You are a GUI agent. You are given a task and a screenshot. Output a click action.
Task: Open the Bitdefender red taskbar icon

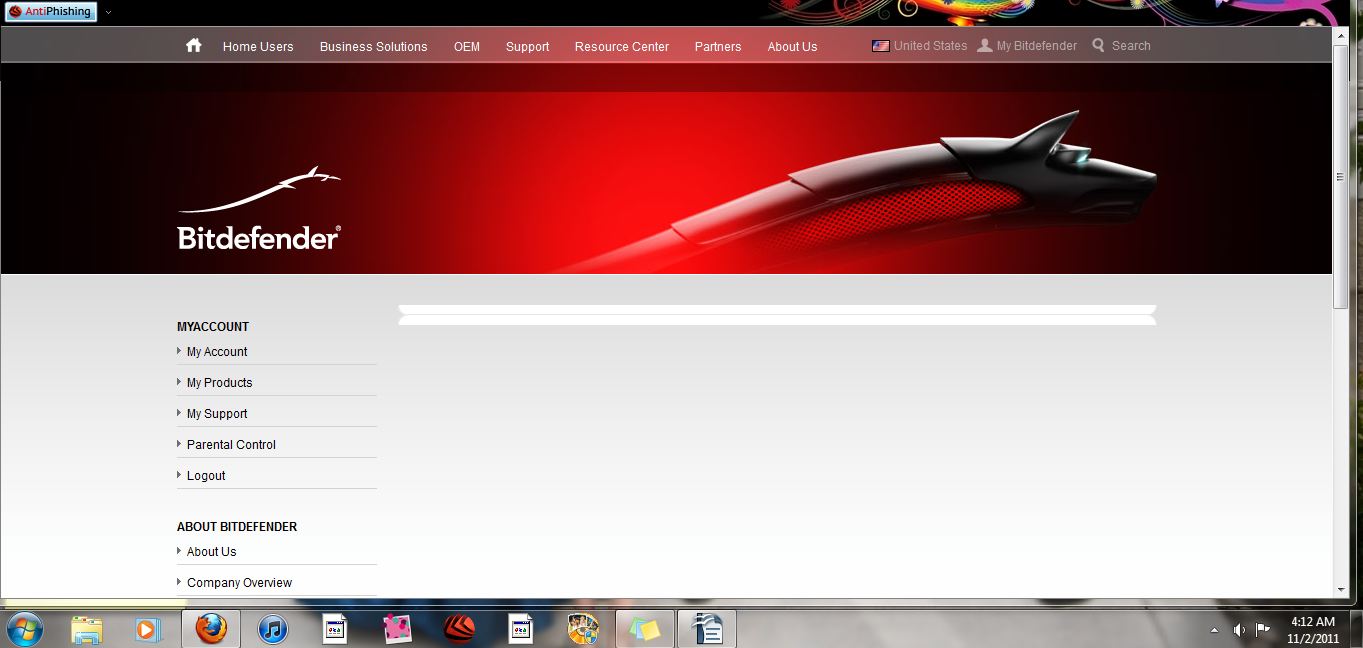tap(459, 629)
